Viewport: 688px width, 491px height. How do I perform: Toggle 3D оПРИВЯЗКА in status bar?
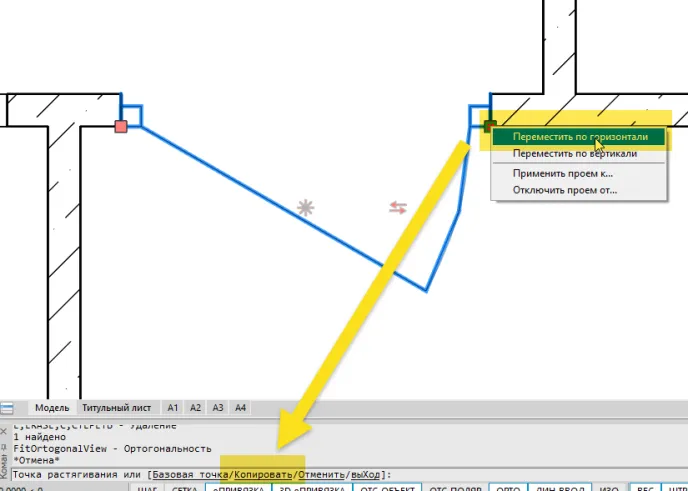312,488
